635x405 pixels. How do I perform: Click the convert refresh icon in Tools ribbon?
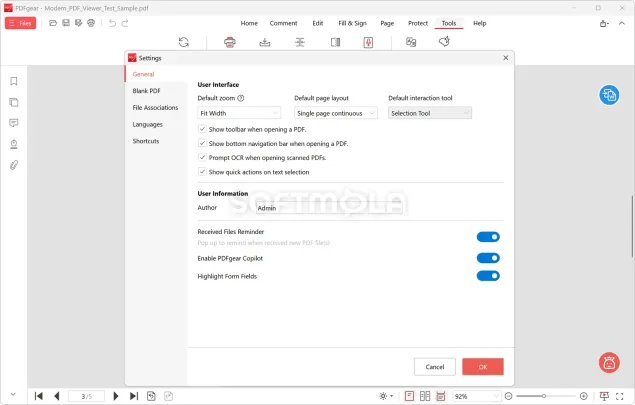[184, 42]
